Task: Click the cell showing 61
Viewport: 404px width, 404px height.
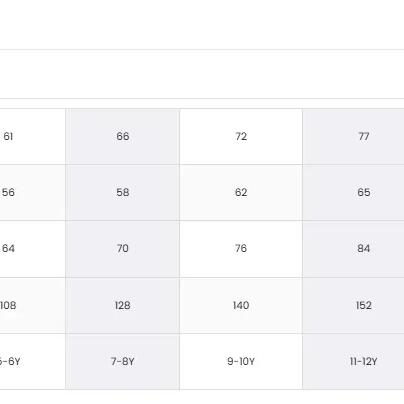Action: tap(32, 136)
